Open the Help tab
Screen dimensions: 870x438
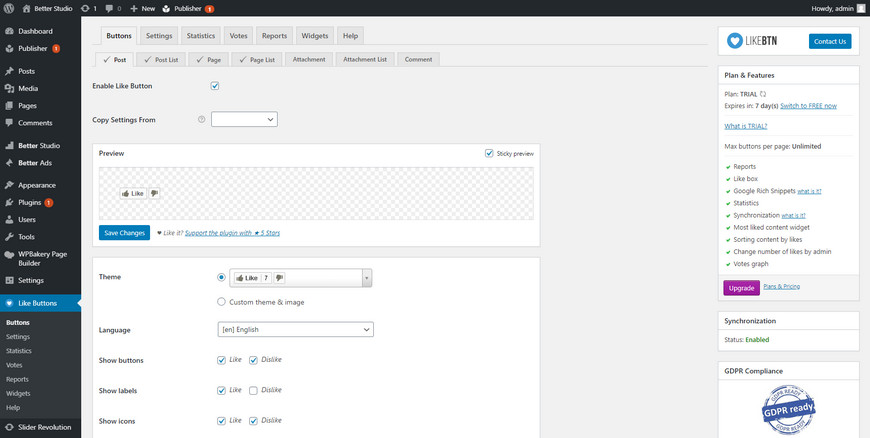click(x=350, y=36)
